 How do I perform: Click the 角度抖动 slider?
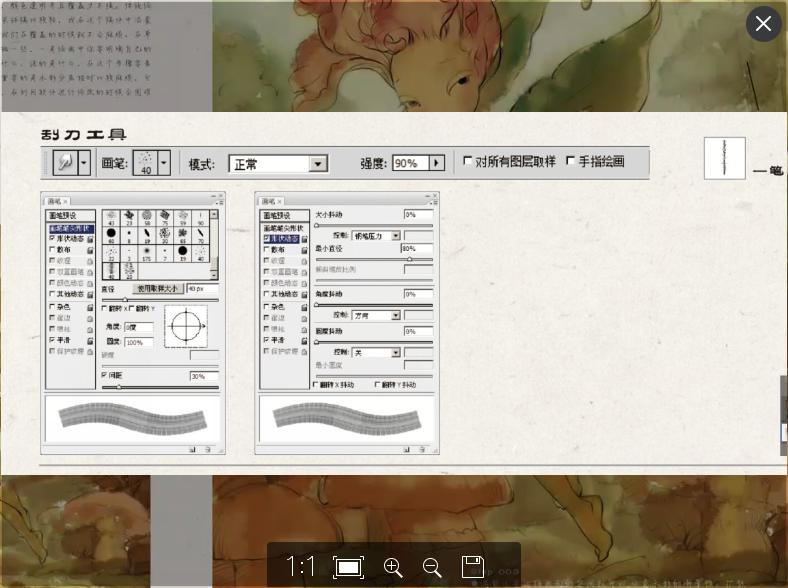[374, 305]
